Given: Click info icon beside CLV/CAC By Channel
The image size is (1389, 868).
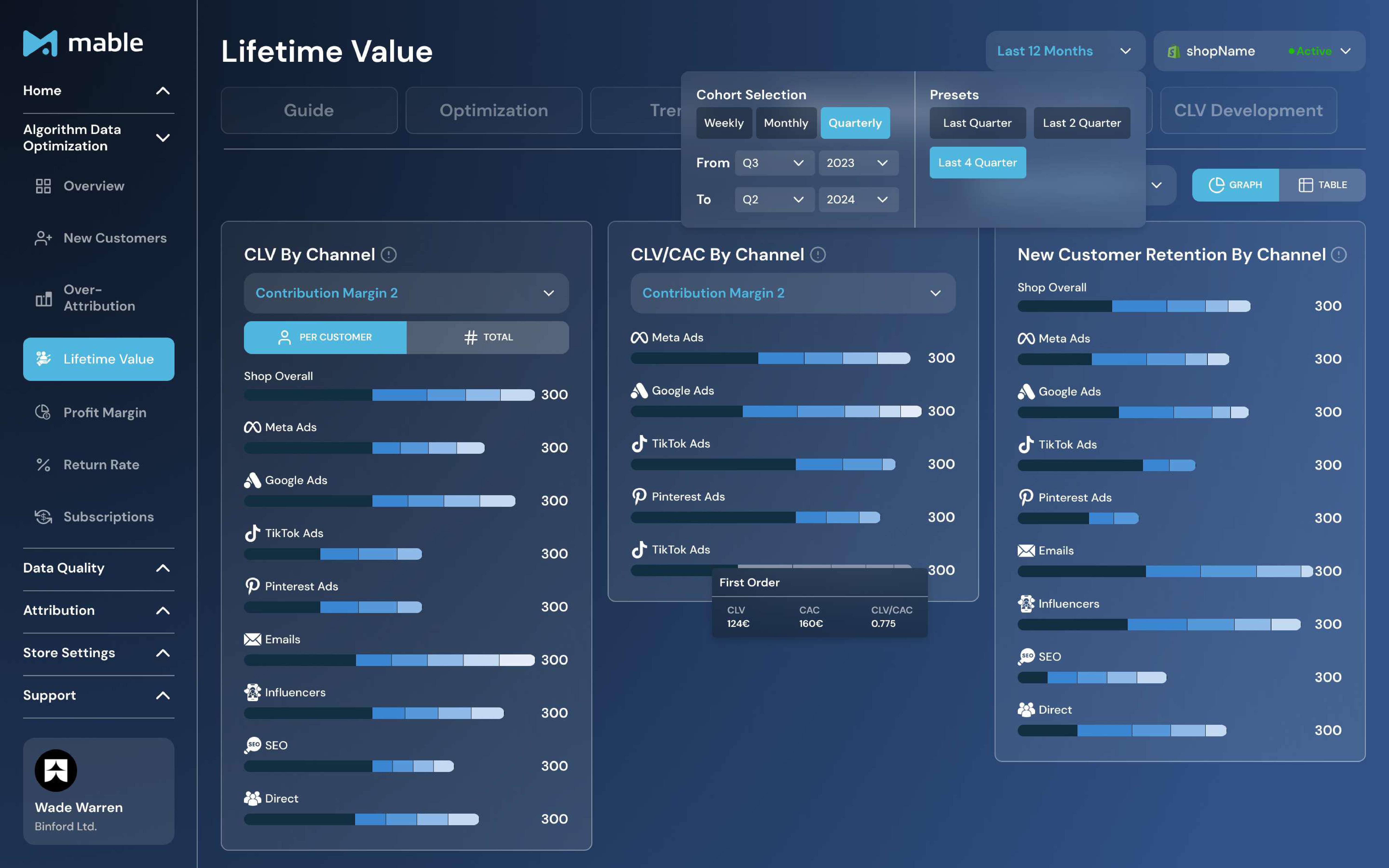Looking at the screenshot, I should pos(818,255).
